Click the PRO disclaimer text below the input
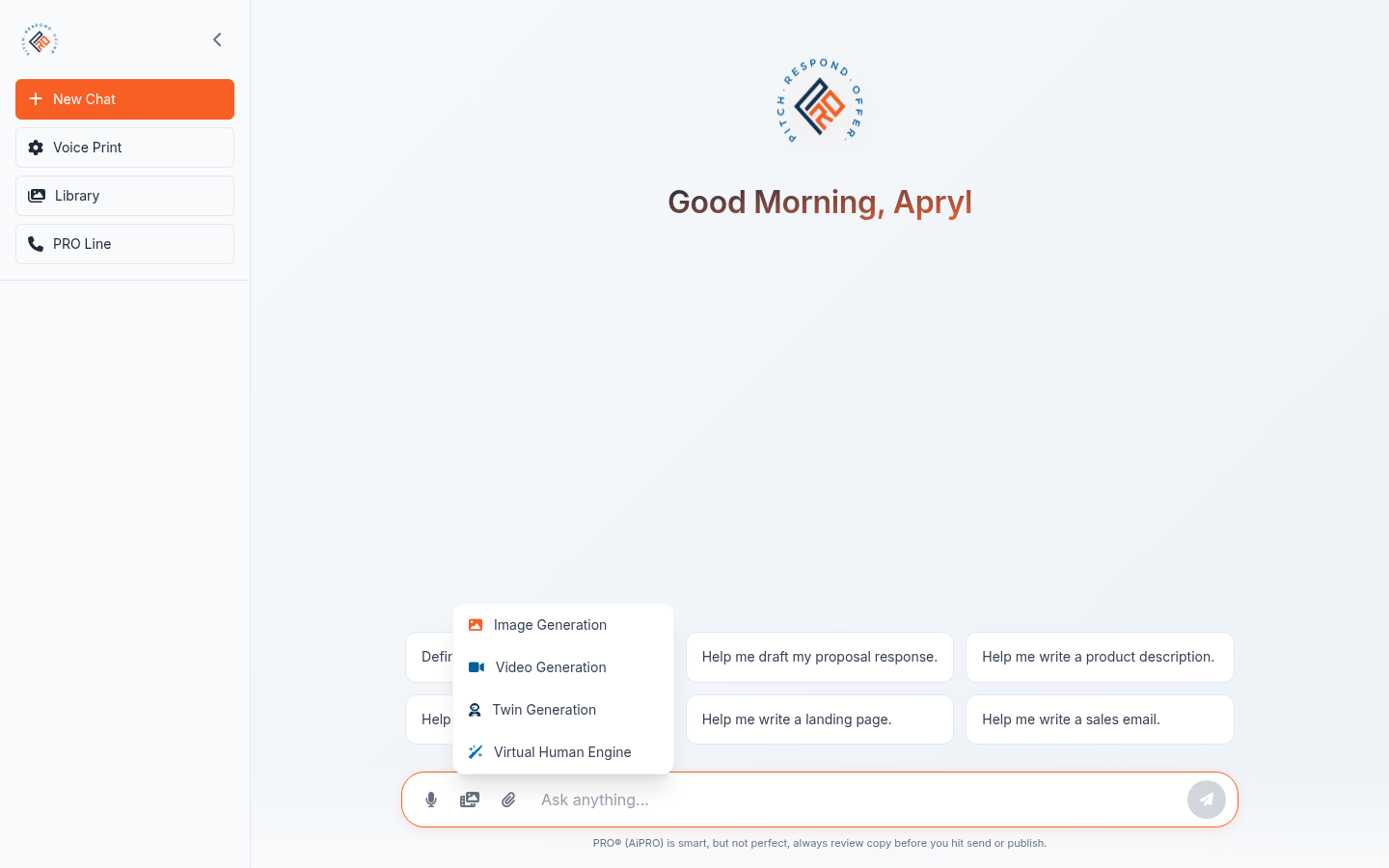 tap(820, 843)
